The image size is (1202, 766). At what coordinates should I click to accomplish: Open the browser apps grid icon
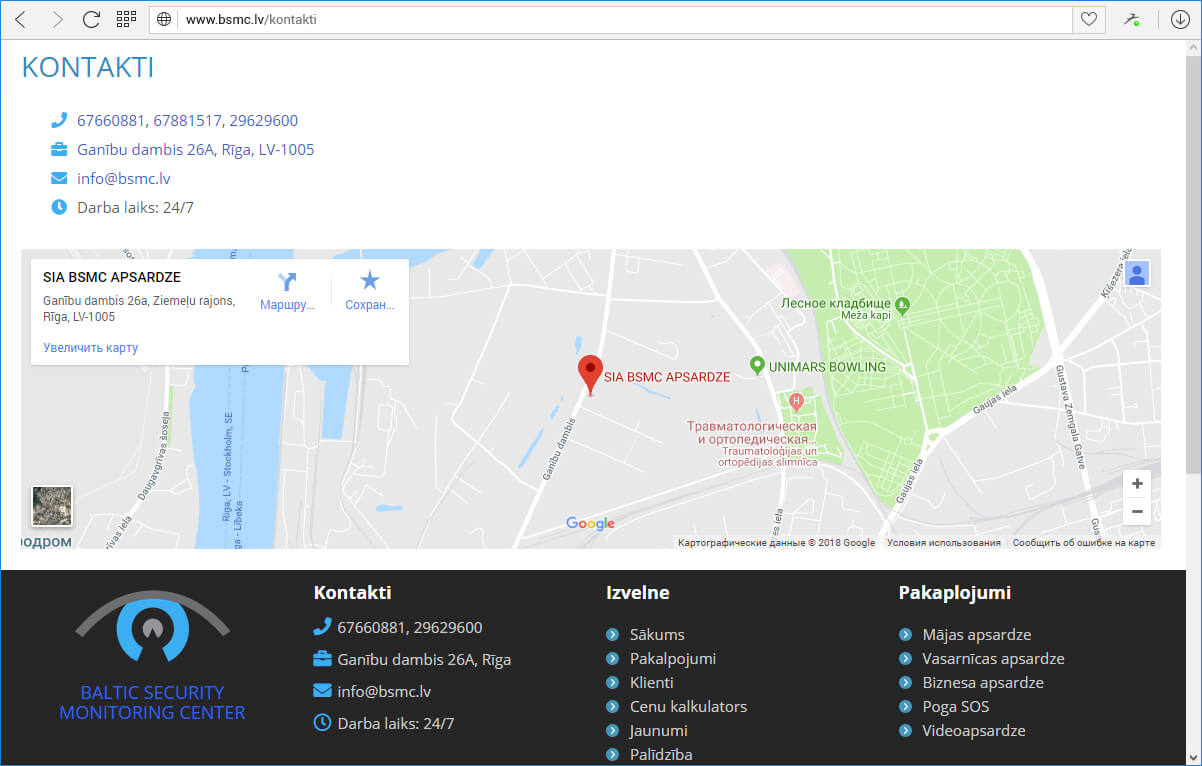(x=126, y=19)
